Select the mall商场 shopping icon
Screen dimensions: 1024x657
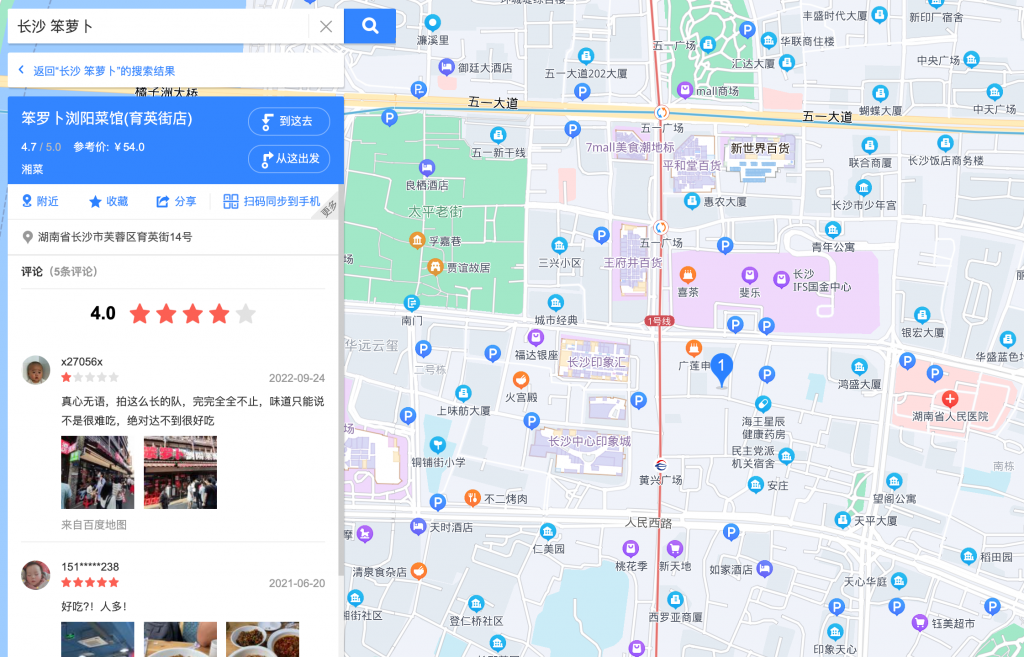tap(684, 90)
